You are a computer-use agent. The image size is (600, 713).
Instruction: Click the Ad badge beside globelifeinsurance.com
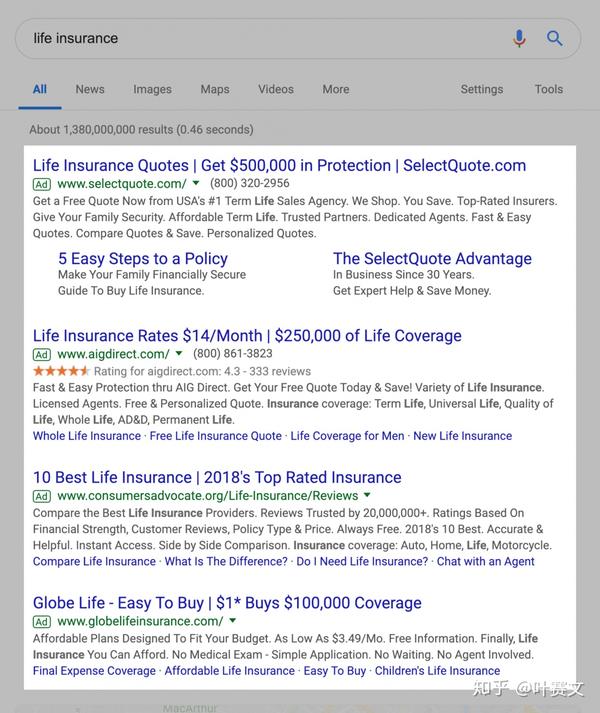tap(41, 622)
